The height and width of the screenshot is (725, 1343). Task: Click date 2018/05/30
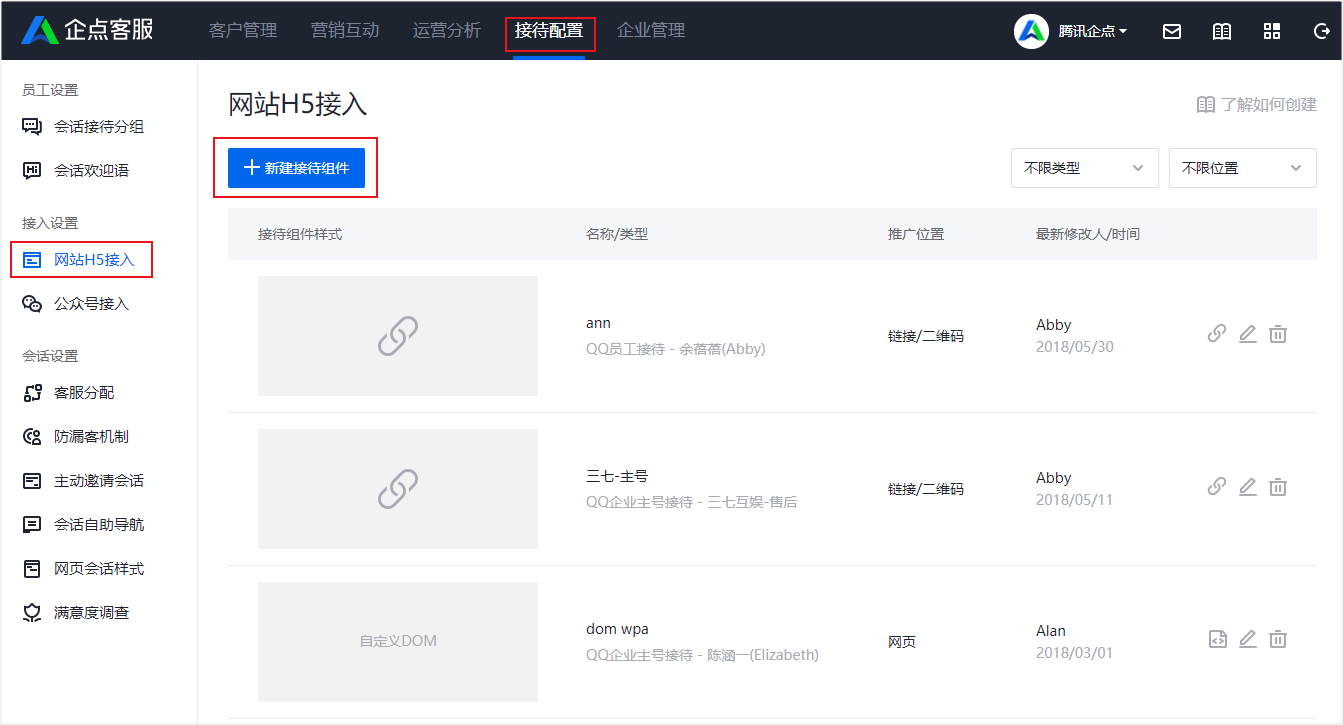pos(1075,347)
